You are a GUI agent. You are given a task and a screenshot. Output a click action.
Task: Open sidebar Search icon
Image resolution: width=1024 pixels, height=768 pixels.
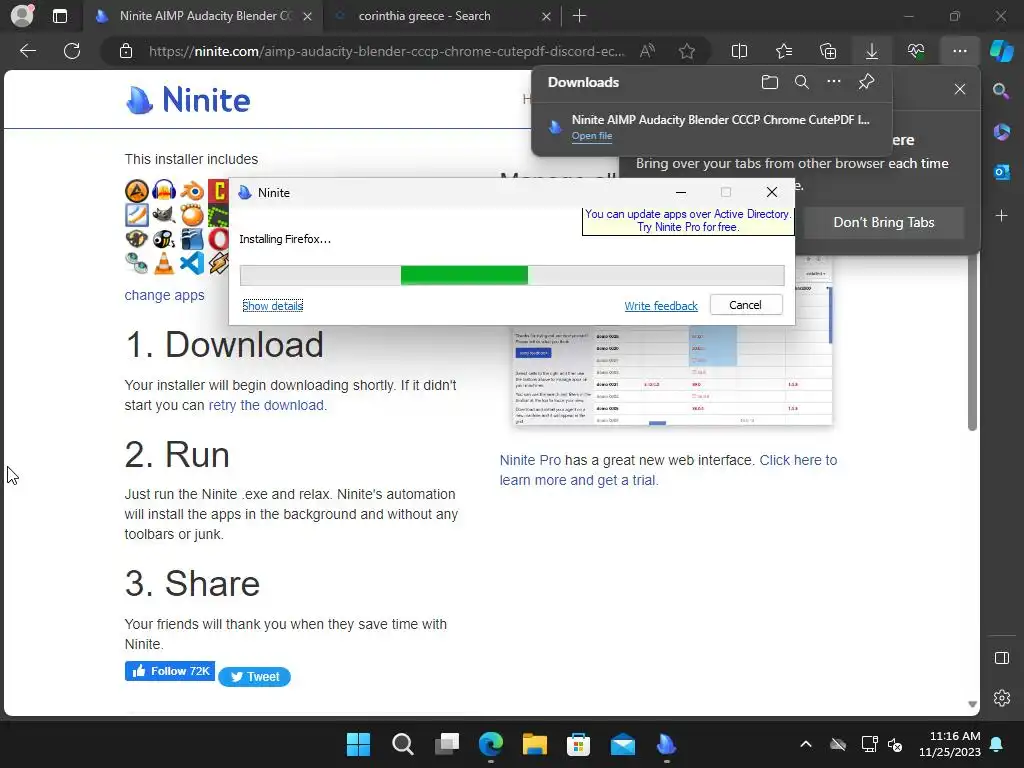pyautogui.click(x=1001, y=91)
